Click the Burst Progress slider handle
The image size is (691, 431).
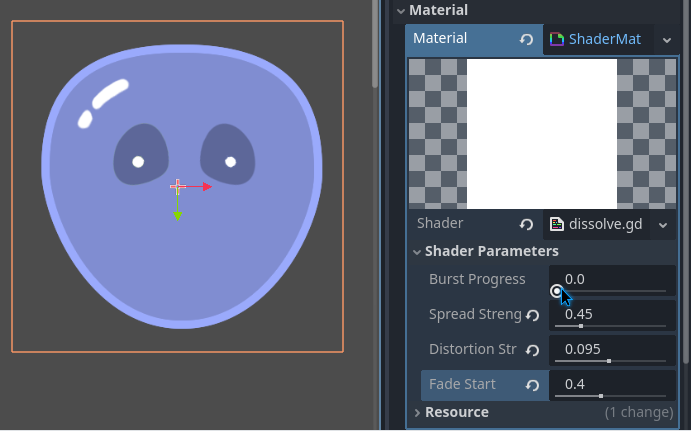click(x=557, y=291)
